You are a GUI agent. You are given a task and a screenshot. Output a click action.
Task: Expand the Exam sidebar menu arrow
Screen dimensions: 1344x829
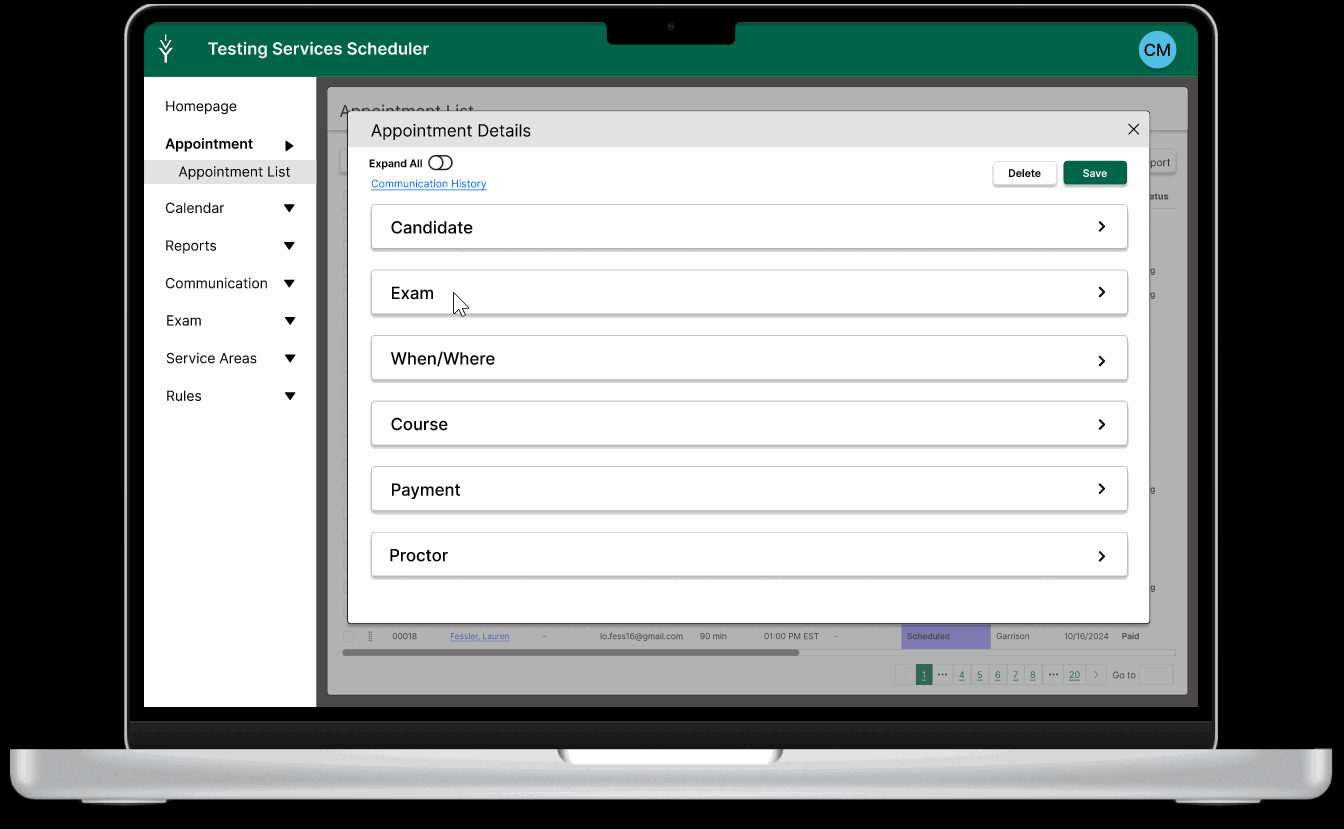tap(289, 321)
